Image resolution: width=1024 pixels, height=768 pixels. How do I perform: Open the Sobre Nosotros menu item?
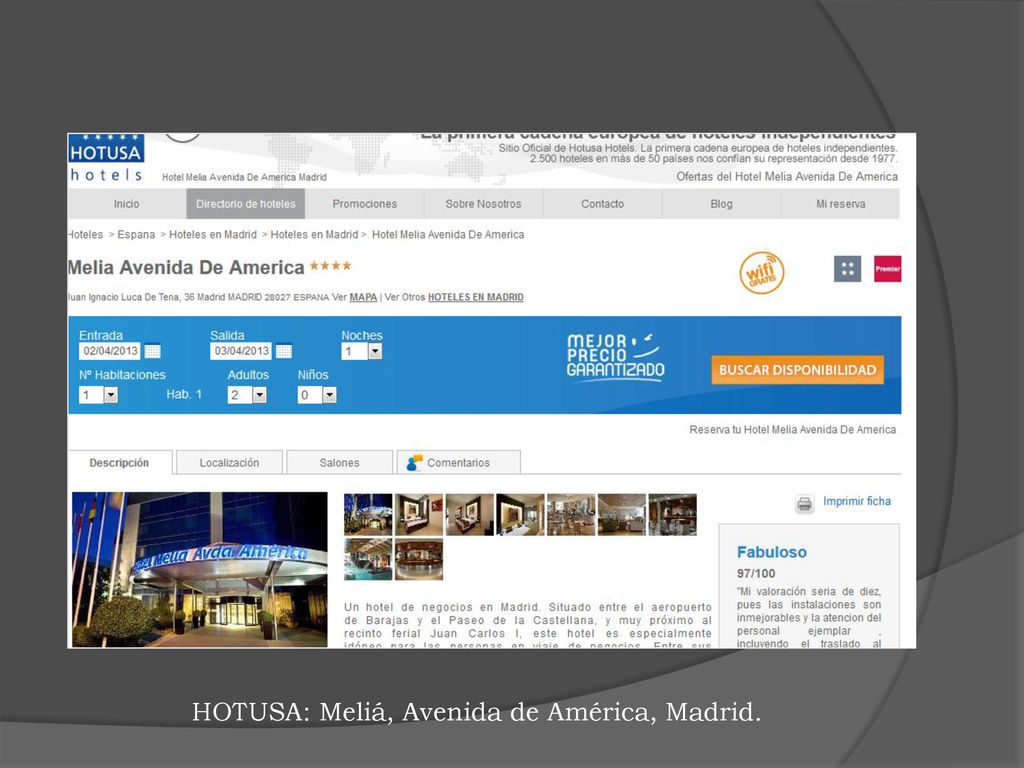point(483,204)
